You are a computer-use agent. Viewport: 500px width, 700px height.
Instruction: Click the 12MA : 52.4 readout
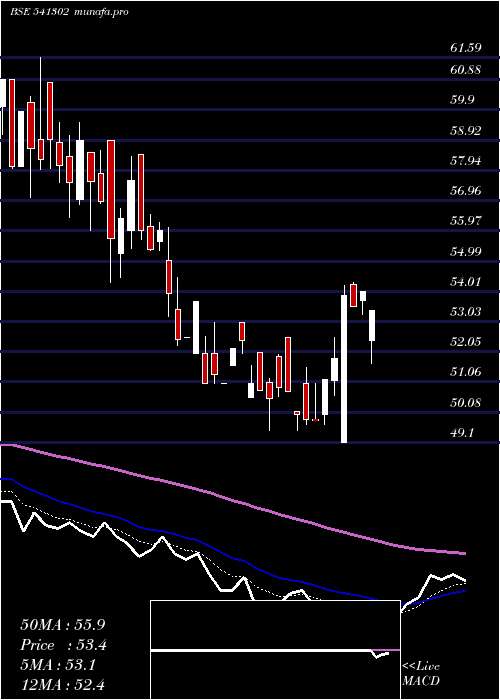point(62,684)
